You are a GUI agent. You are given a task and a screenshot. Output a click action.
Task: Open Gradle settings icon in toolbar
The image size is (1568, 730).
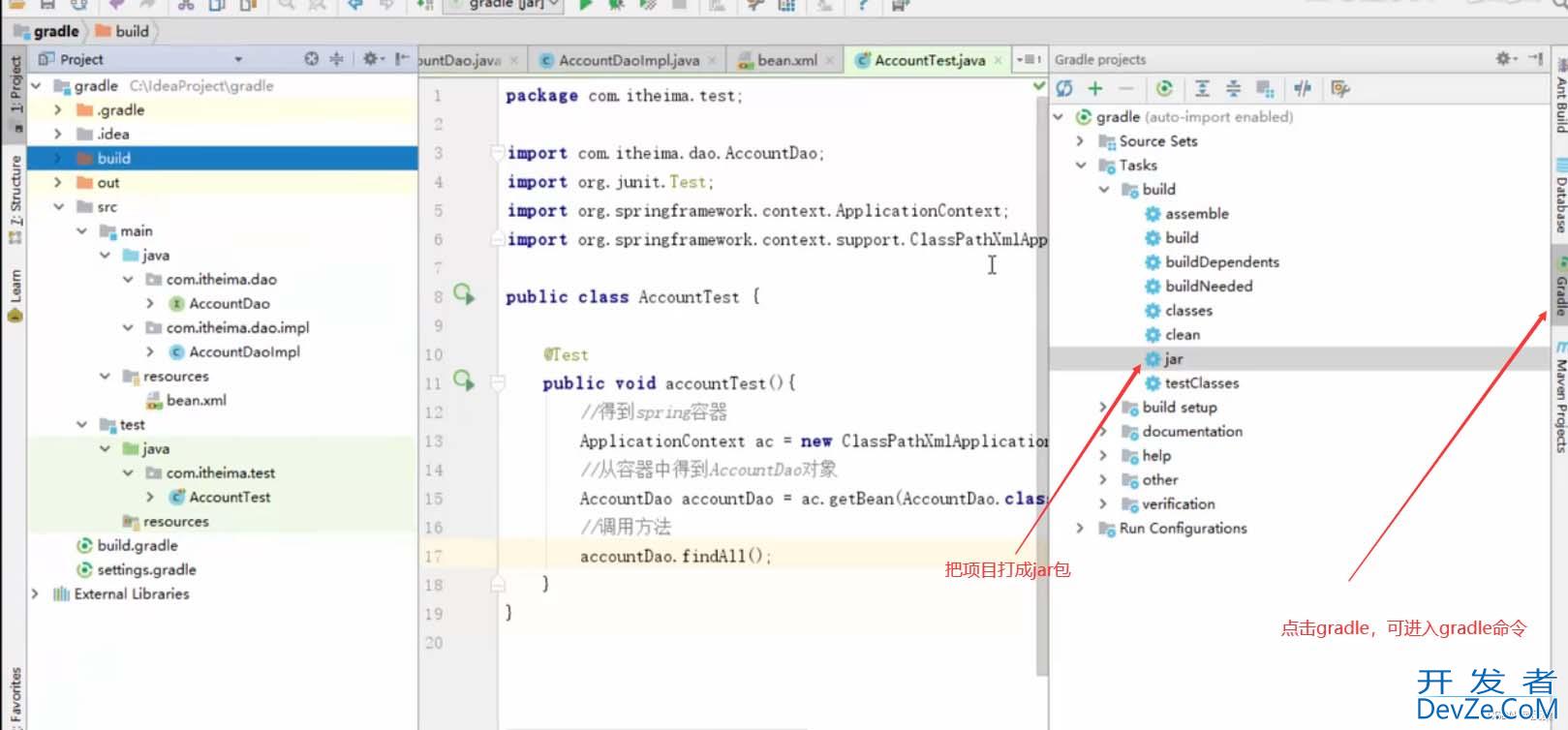(1339, 88)
